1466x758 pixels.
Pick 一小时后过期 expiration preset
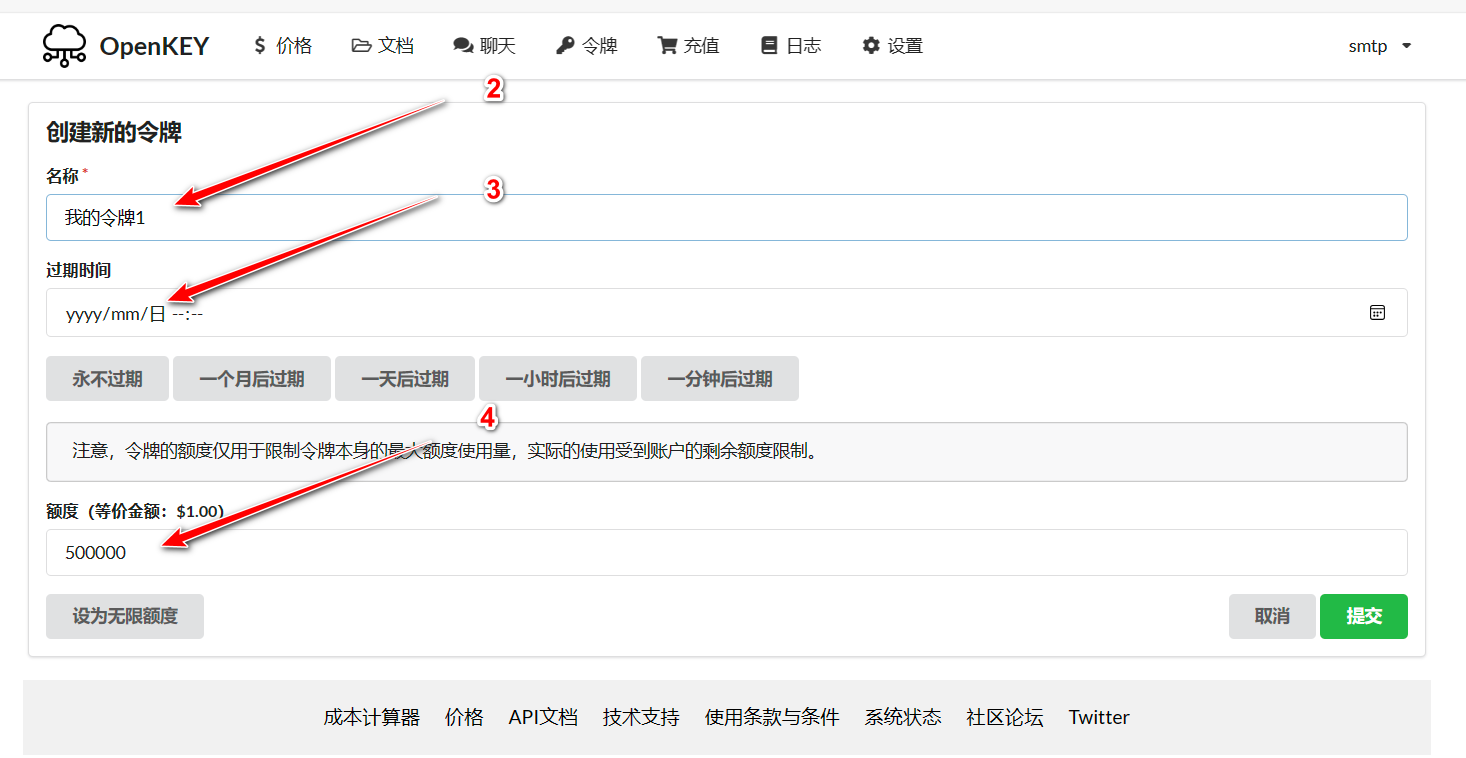(x=558, y=379)
